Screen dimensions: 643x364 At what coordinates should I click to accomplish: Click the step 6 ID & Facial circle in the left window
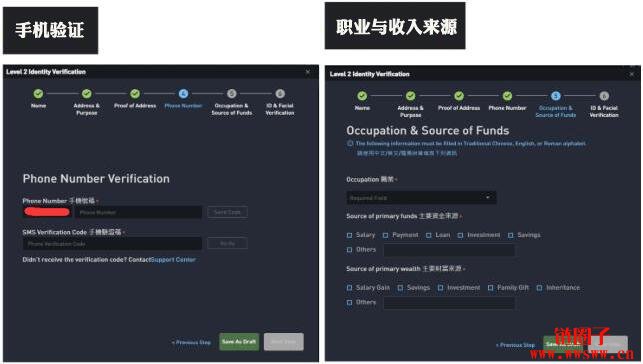pyautogui.click(x=280, y=94)
